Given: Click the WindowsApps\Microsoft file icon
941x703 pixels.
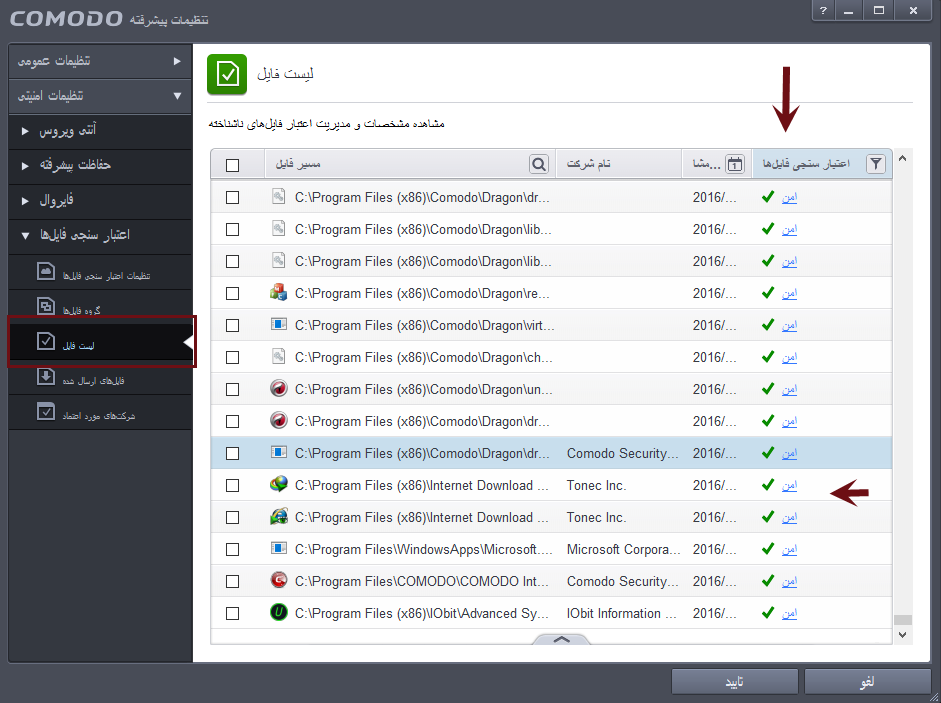Looking at the screenshot, I should coord(278,548).
